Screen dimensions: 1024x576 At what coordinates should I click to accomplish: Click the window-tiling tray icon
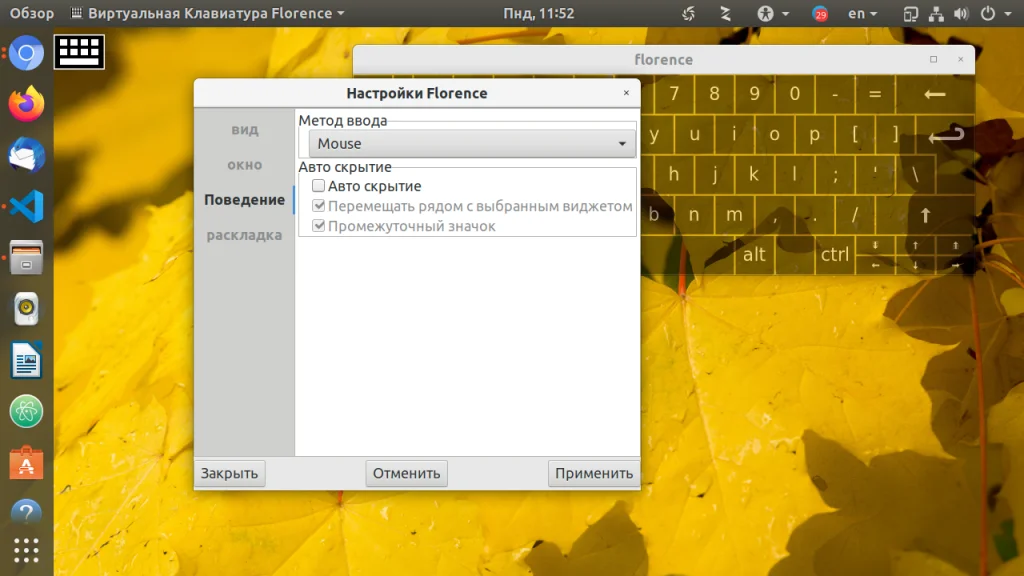[x=910, y=13]
